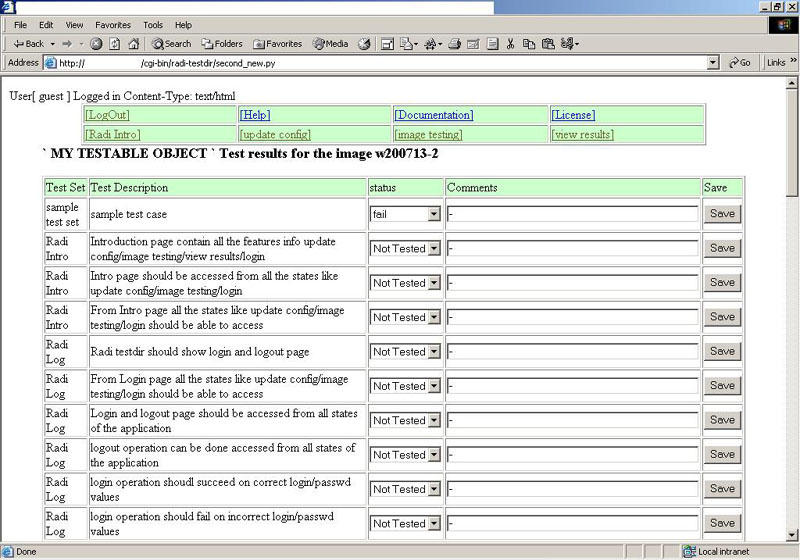
Task: Click the [LogOut] link
Action: pyautogui.click(x=107, y=115)
